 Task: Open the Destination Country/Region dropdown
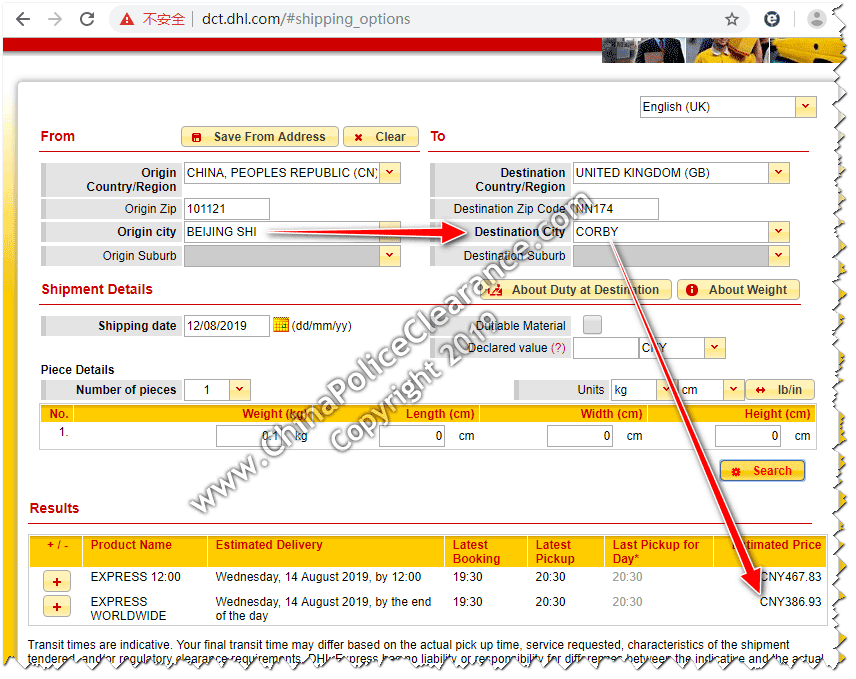(x=778, y=172)
